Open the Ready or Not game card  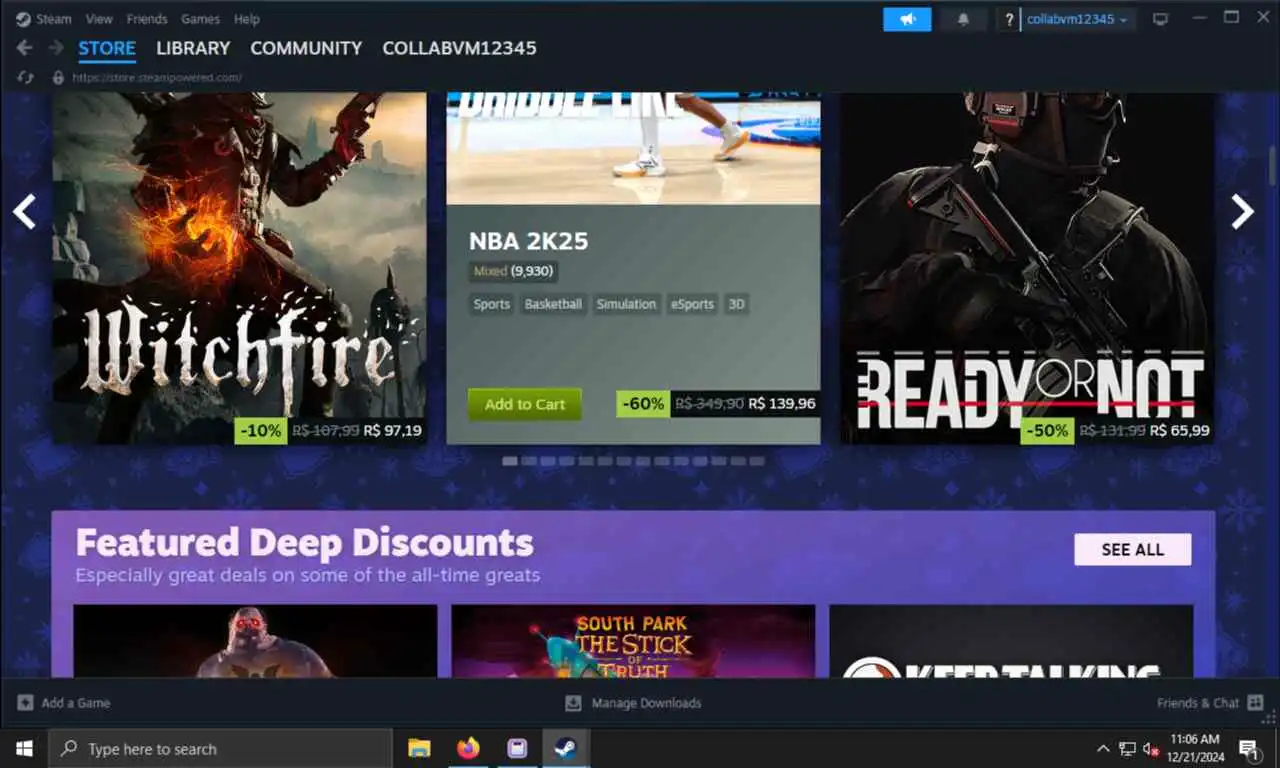[1027, 268]
